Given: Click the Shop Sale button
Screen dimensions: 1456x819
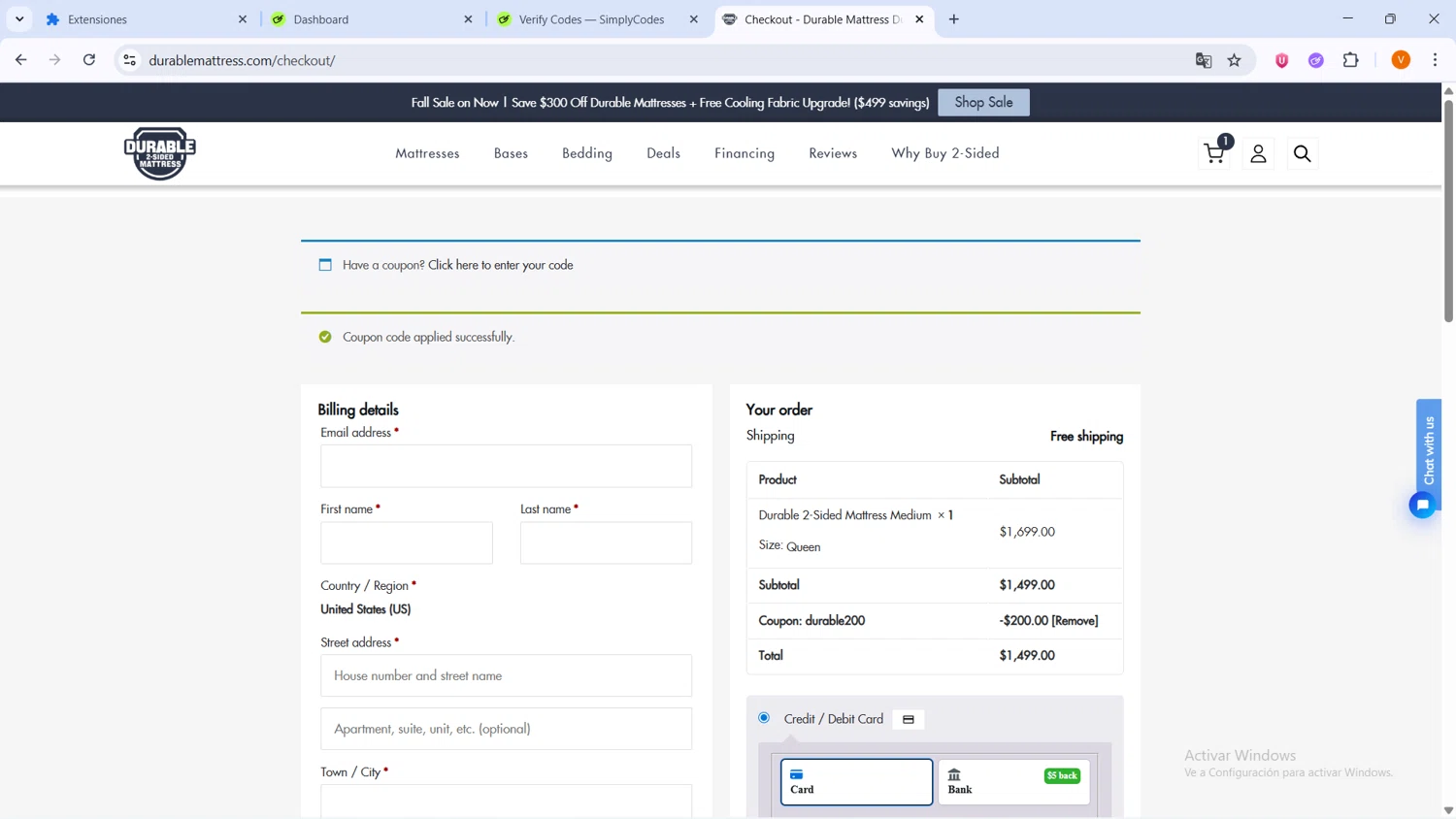Looking at the screenshot, I should pyautogui.click(x=983, y=102).
